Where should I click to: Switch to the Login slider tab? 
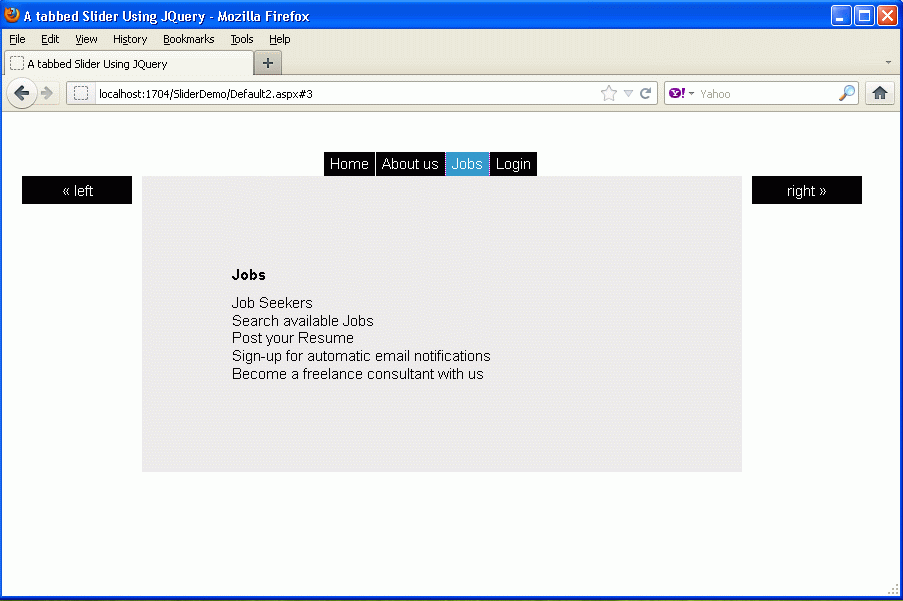[513, 164]
